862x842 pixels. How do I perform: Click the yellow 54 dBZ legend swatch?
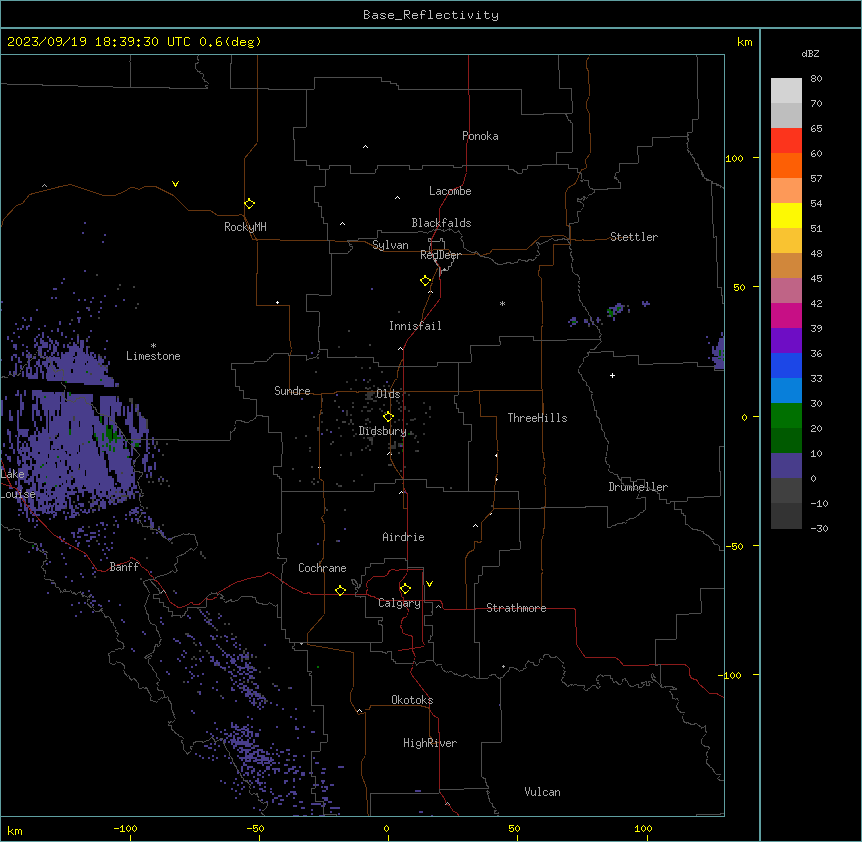pyautogui.click(x=786, y=215)
